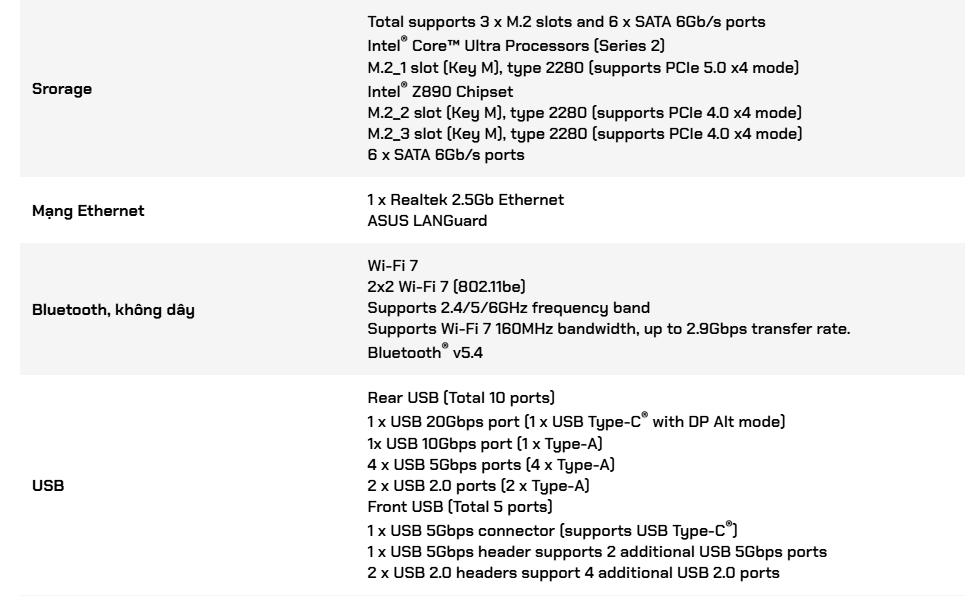Click Intel Core Ultra Processors (Series 2) text
Image resolution: width=980 pixels, height=596 pixels.
pyautogui.click(x=516, y=45)
